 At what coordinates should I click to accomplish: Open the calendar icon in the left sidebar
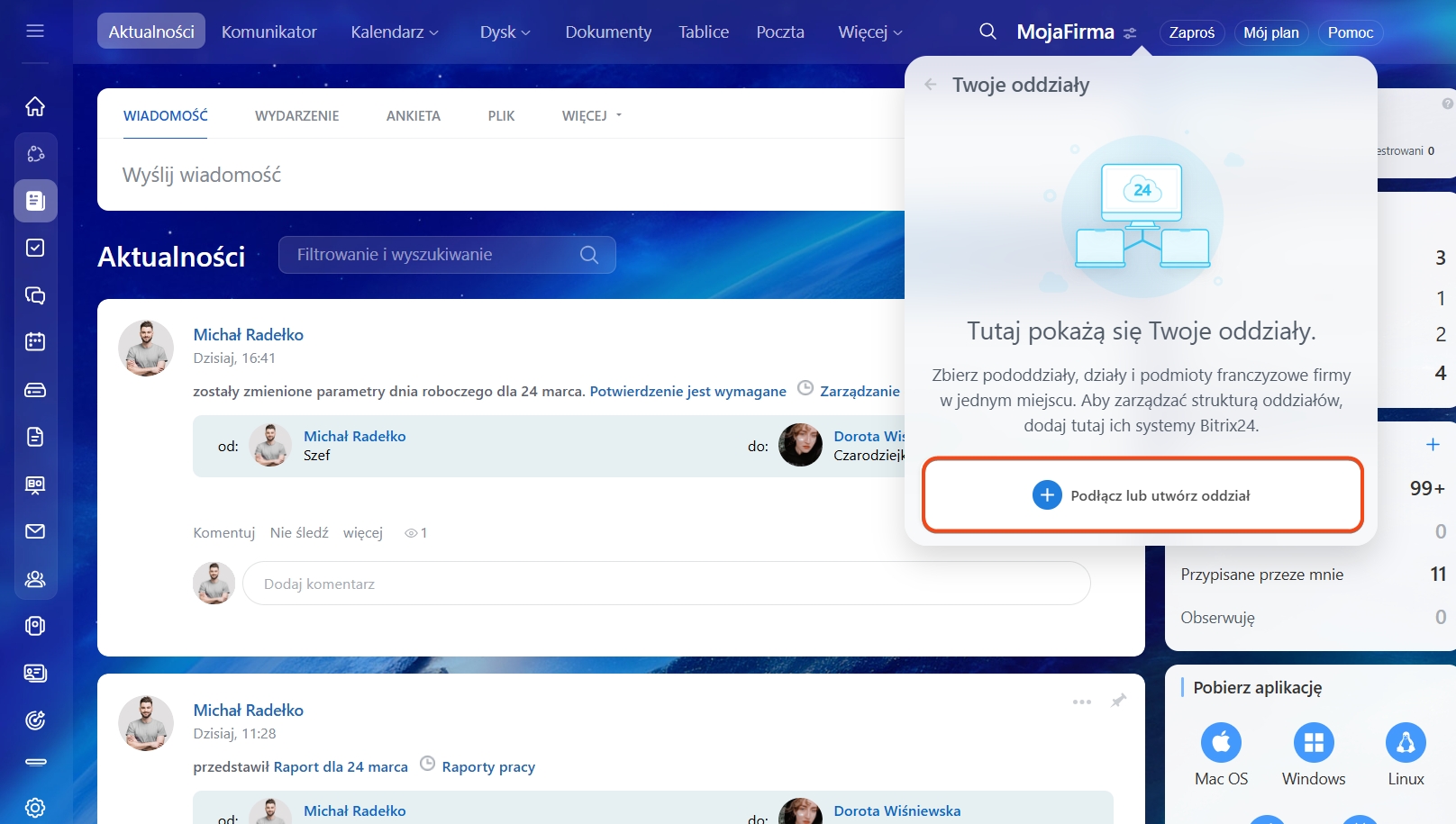(35, 342)
